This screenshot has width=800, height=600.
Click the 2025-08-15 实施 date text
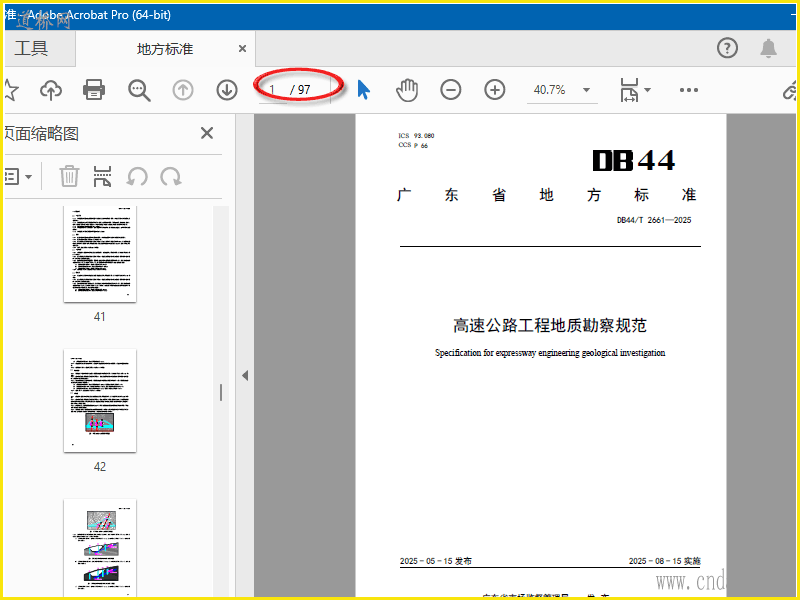coord(664,561)
